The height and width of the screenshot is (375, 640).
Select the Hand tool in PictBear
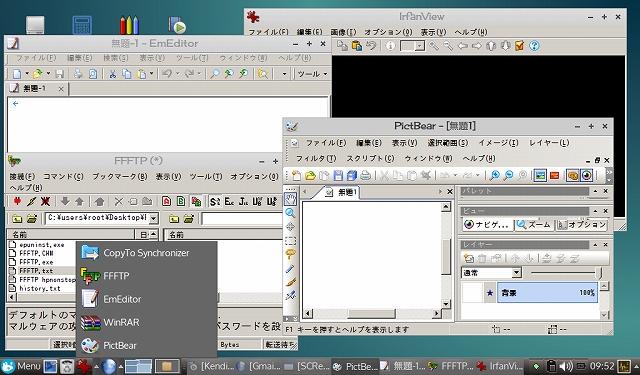tap(290, 199)
